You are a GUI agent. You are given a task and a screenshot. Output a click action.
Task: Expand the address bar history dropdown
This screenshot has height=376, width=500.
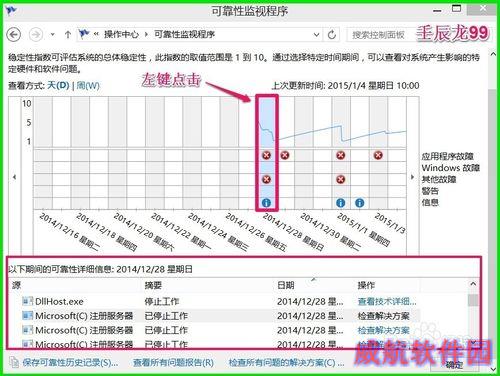click(316, 34)
